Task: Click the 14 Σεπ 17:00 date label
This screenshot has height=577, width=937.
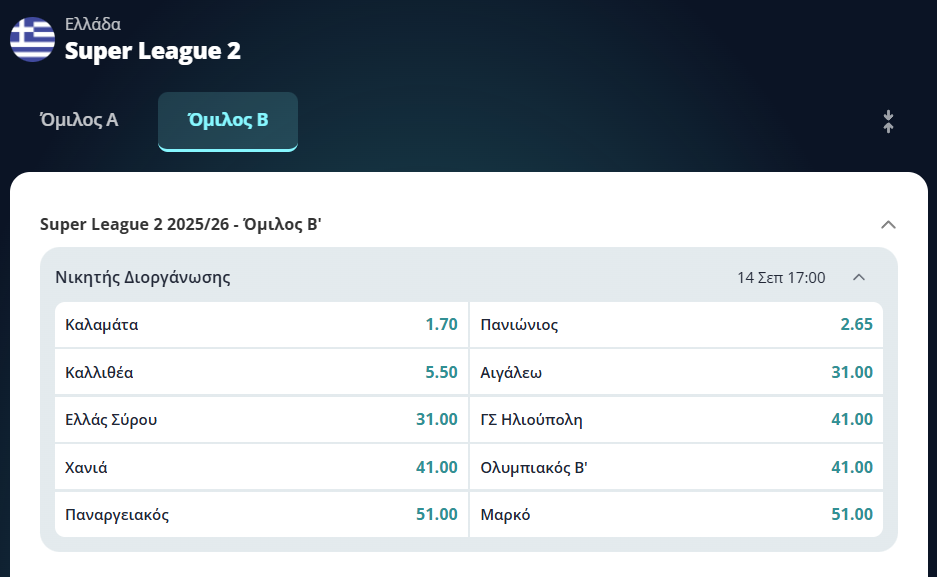Action: pyautogui.click(x=781, y=277)
